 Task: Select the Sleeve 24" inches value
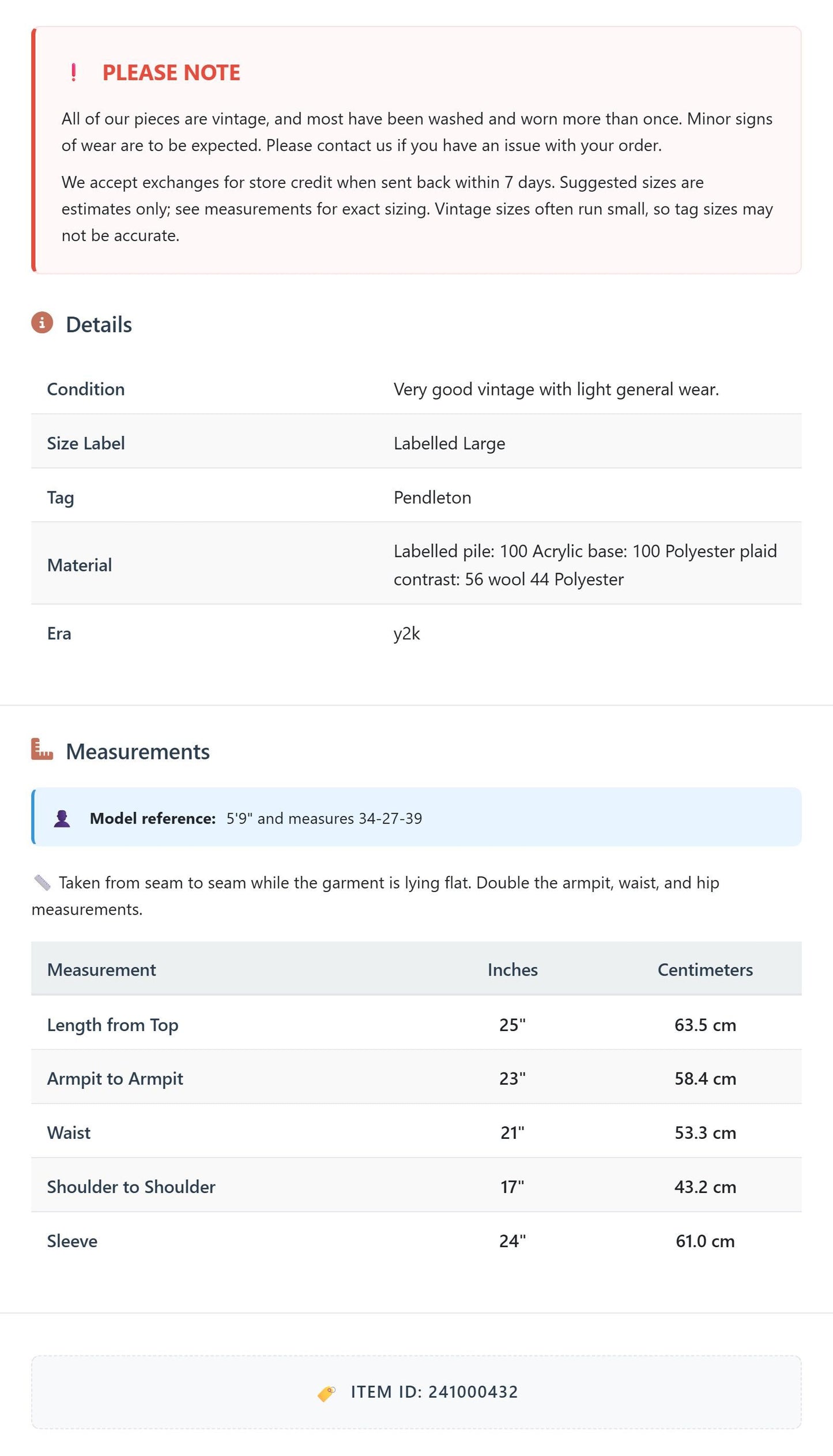pos(512,1241)
